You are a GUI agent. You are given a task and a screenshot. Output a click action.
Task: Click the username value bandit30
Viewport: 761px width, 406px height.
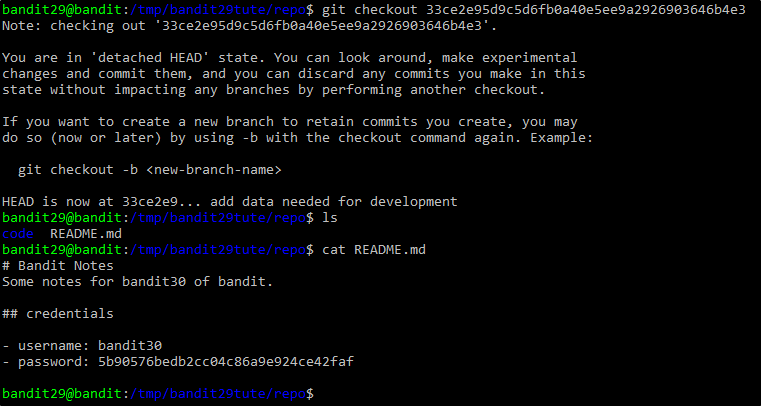[130, 345]
